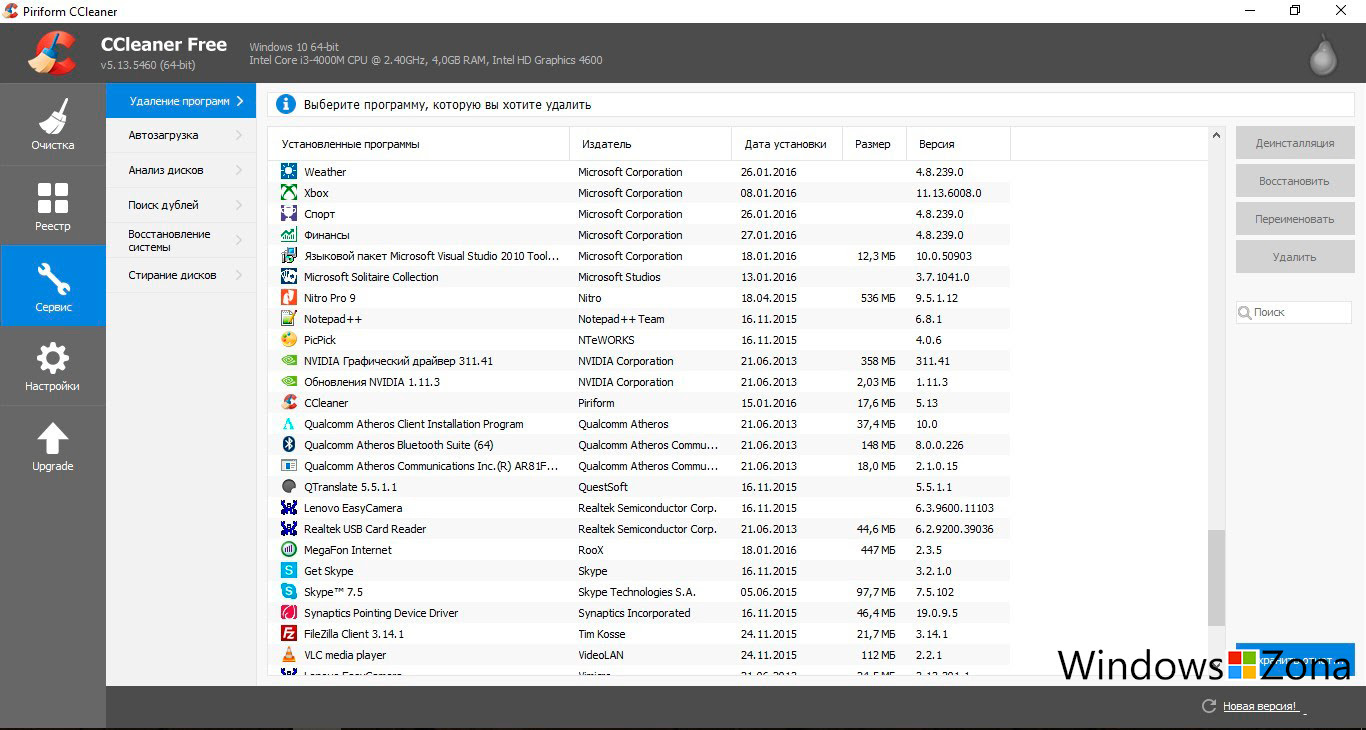Select the VLC media player icon

click(289, 654)
